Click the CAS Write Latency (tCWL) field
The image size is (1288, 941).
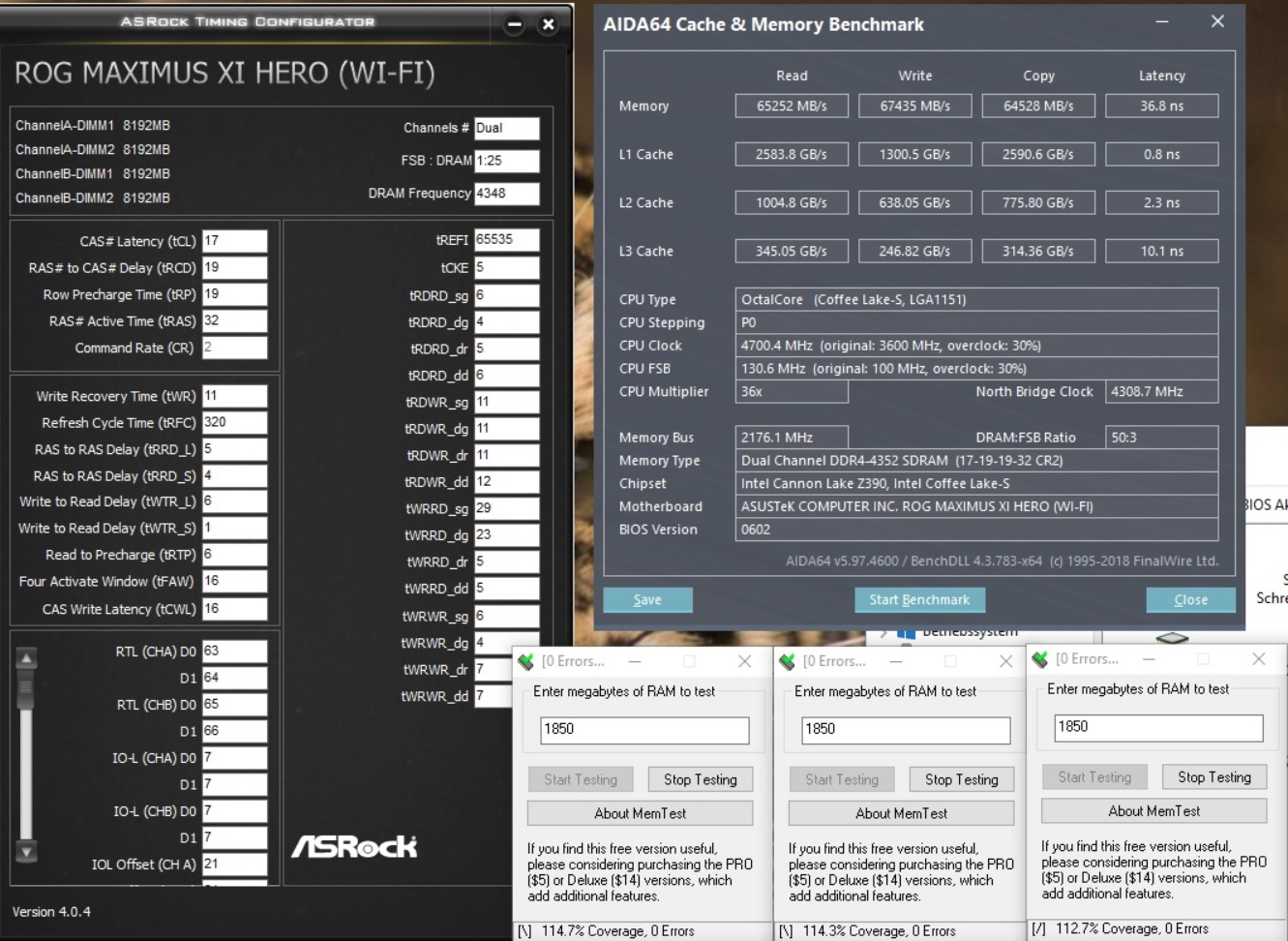pos(234,609)
